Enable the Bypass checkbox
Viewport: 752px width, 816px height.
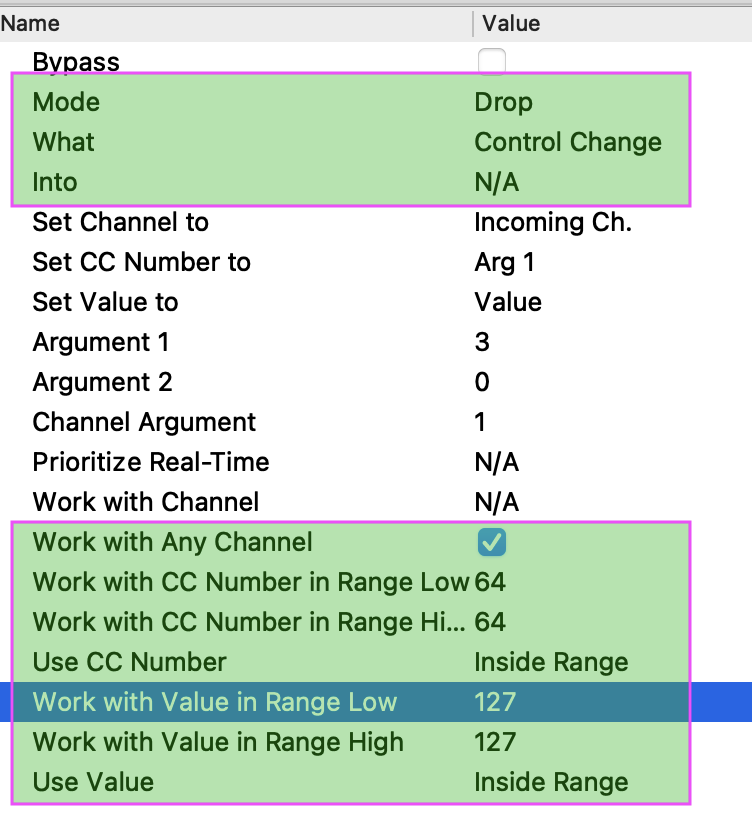[x=491, y=62]
